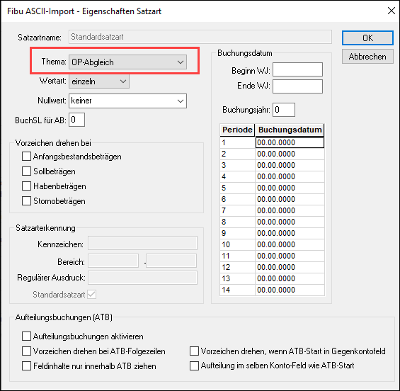
Task: Select the Buchungsdatum cell for Periode 1
Action: click(x=290, y=143)
